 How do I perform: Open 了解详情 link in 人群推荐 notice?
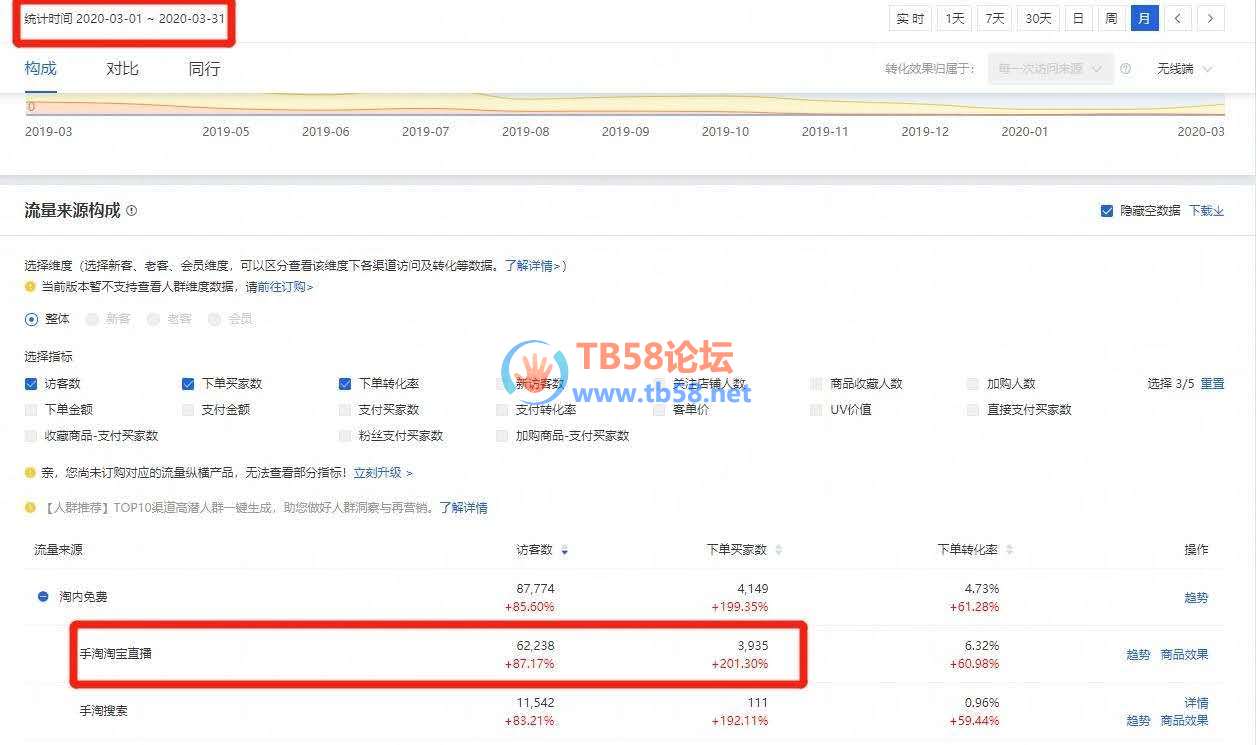(x=463, y=507)
